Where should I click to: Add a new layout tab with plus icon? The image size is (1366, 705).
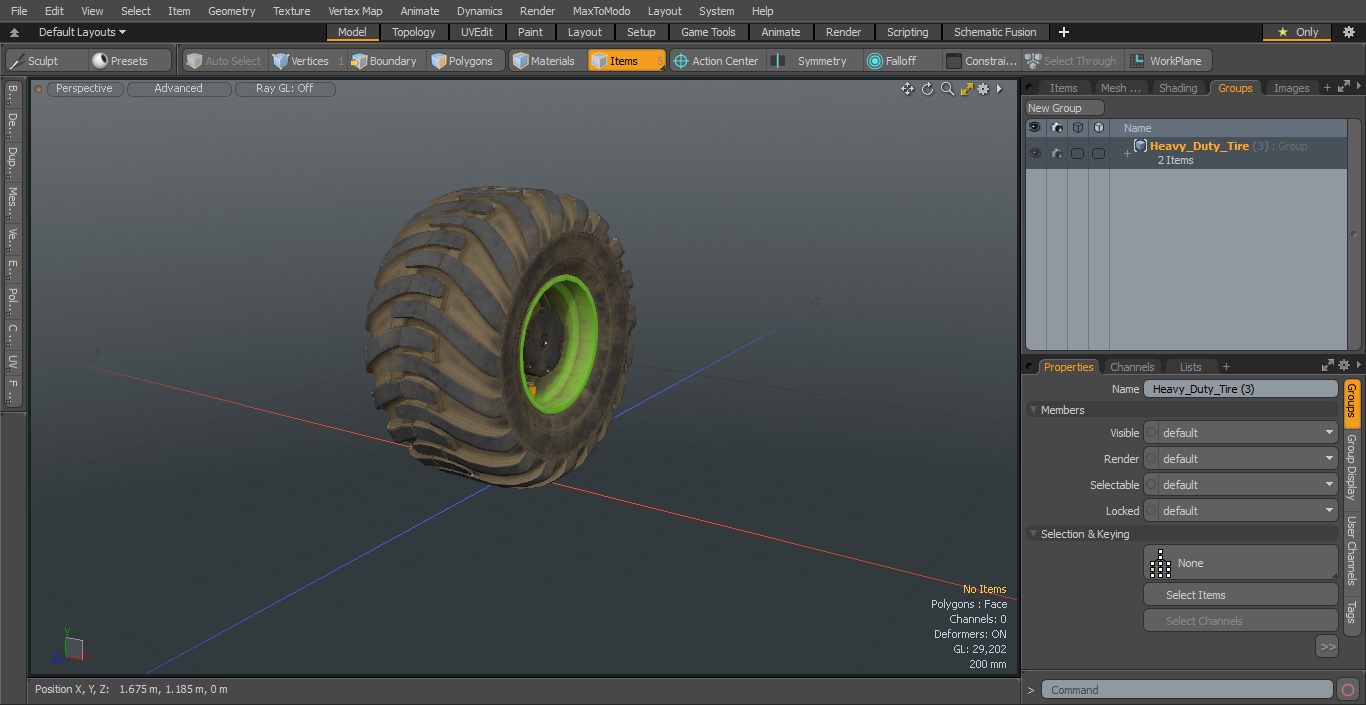pos(1063,32)
